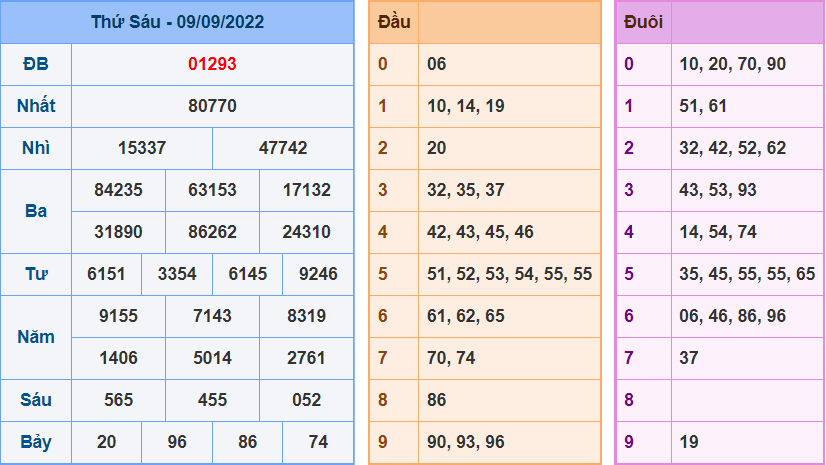Click the Nhì number 47742
This screenshot has width=826, height=465.
[x=283, y=148]
